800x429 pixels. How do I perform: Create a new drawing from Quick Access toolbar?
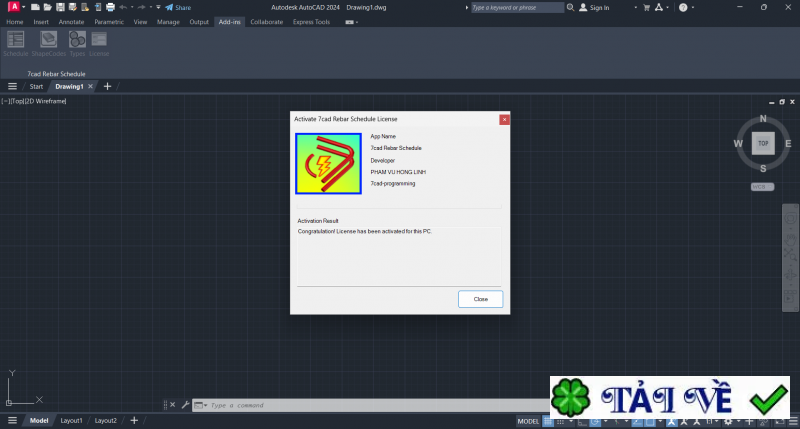35,7
